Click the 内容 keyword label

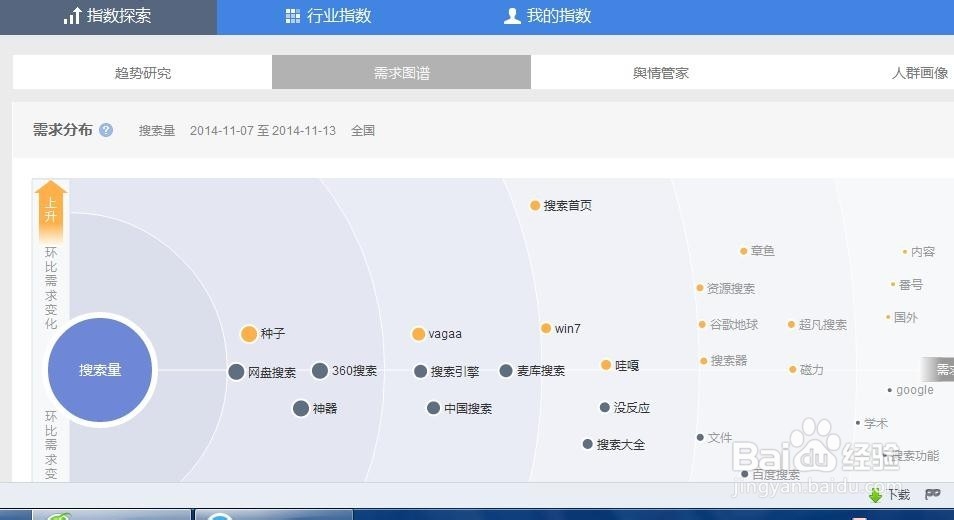point(922,251)
